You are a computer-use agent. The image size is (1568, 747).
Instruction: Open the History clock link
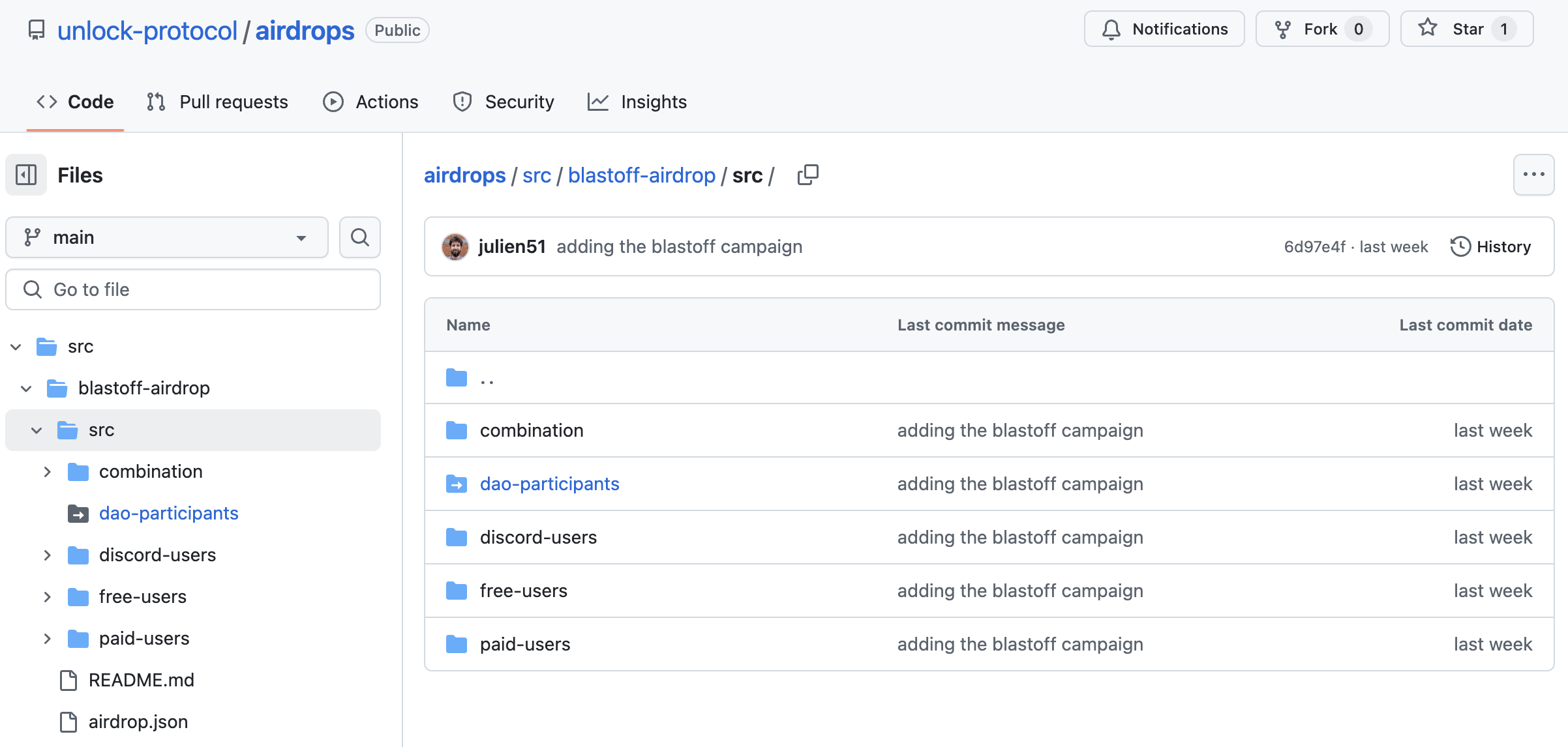[x=1490, y=246]
